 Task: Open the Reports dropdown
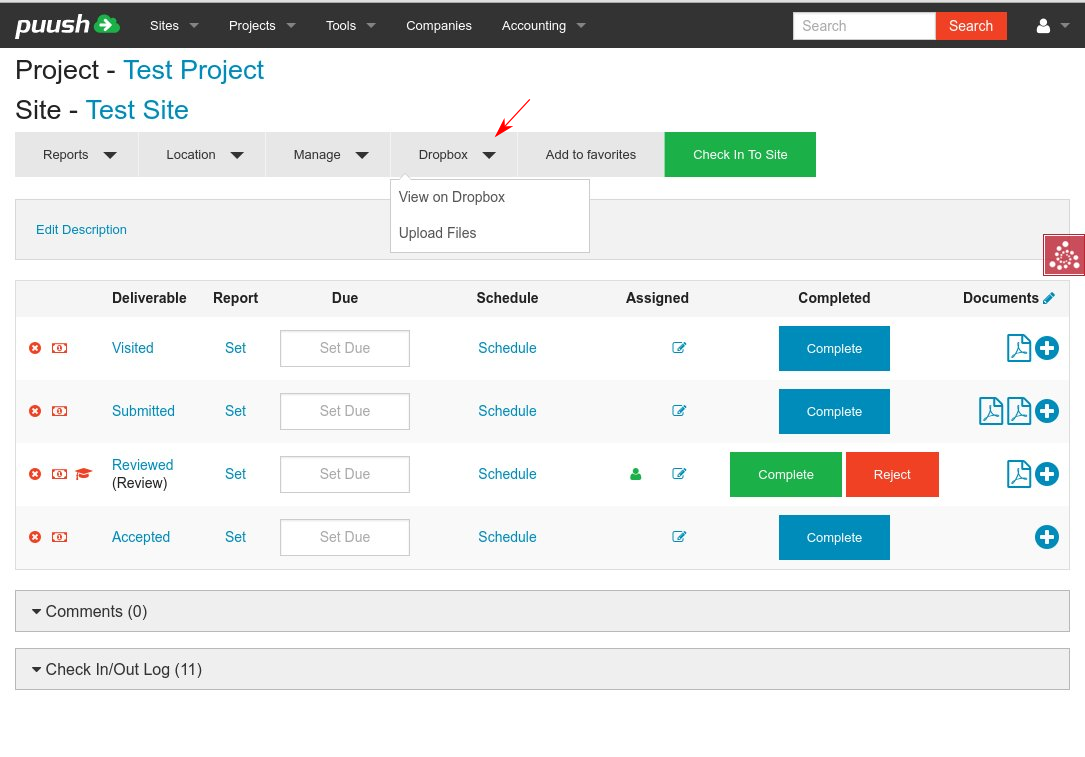click(77, 155)
